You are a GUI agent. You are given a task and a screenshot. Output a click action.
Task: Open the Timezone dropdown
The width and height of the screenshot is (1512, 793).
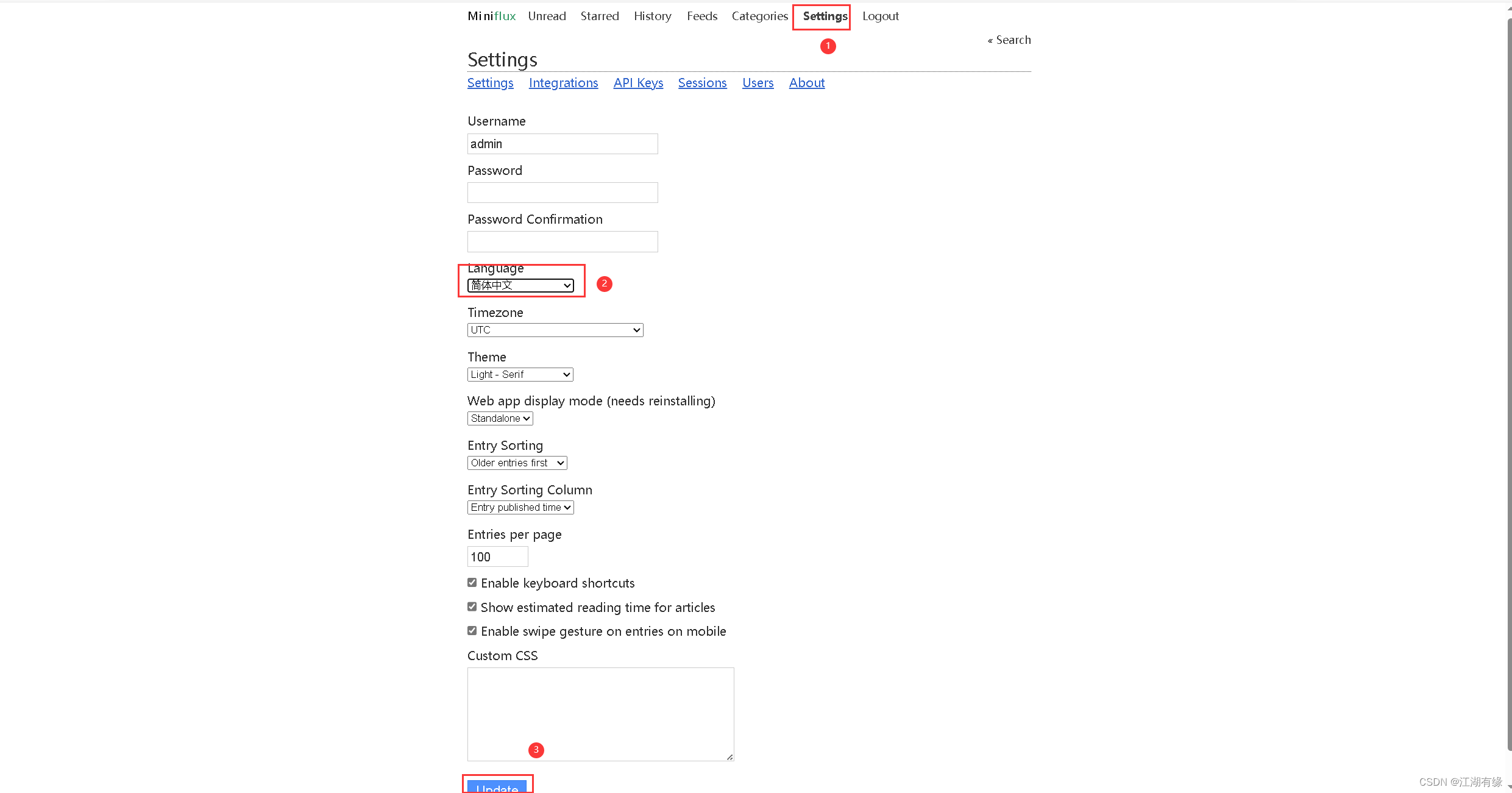555,330
